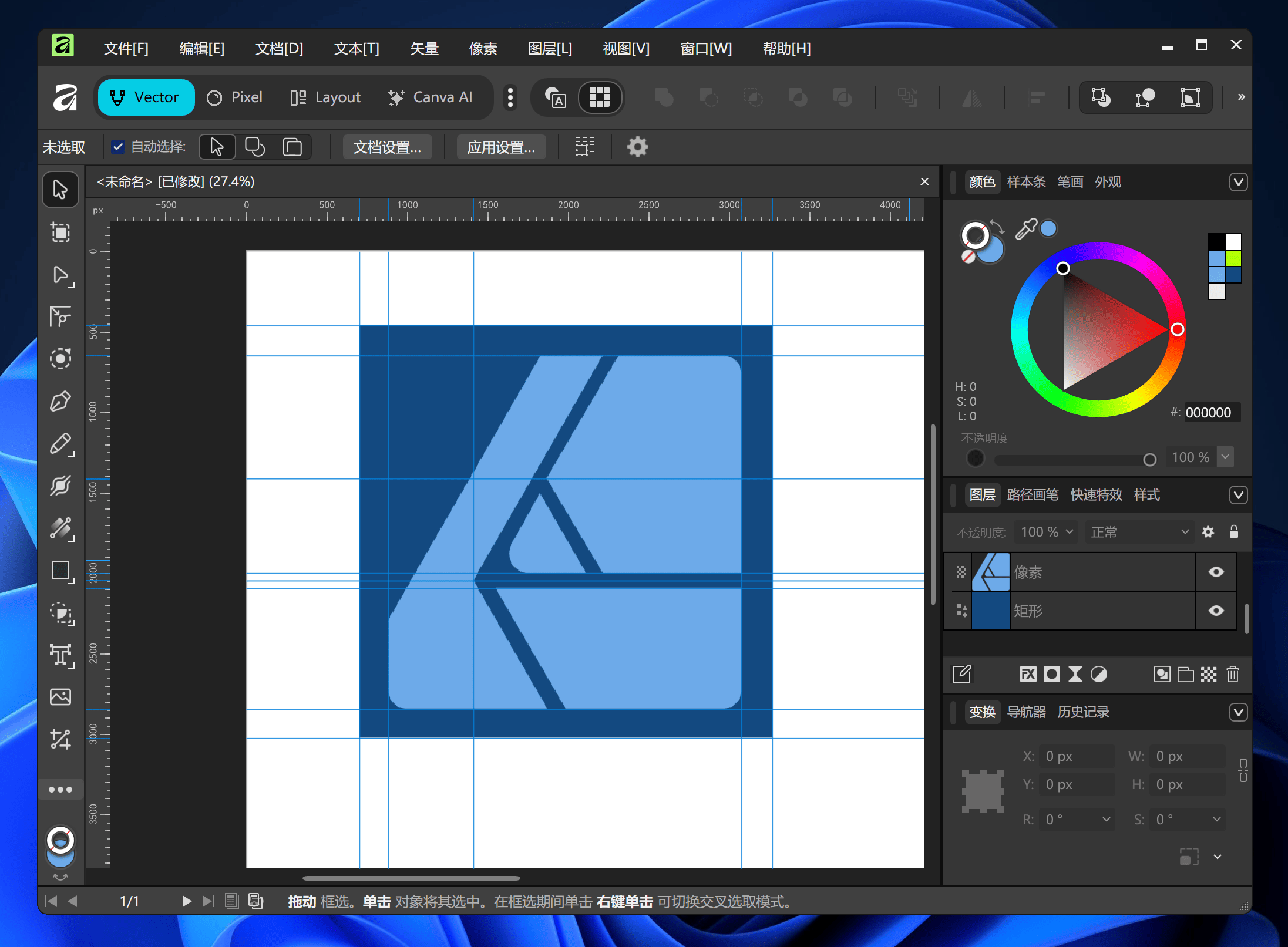The image size is (1288, 947).
Task: Uncheck the 自动选择 checkbox
Action: pyautogui.click(x=118, y=147)
